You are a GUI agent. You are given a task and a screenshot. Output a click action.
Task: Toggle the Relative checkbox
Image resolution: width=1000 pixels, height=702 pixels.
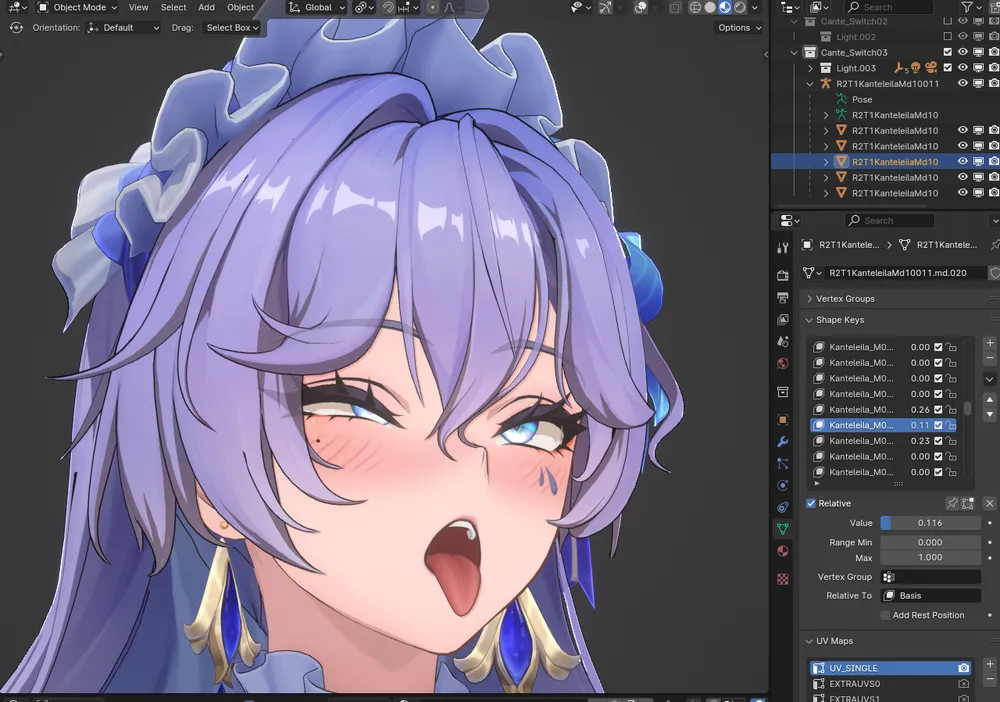811,503
